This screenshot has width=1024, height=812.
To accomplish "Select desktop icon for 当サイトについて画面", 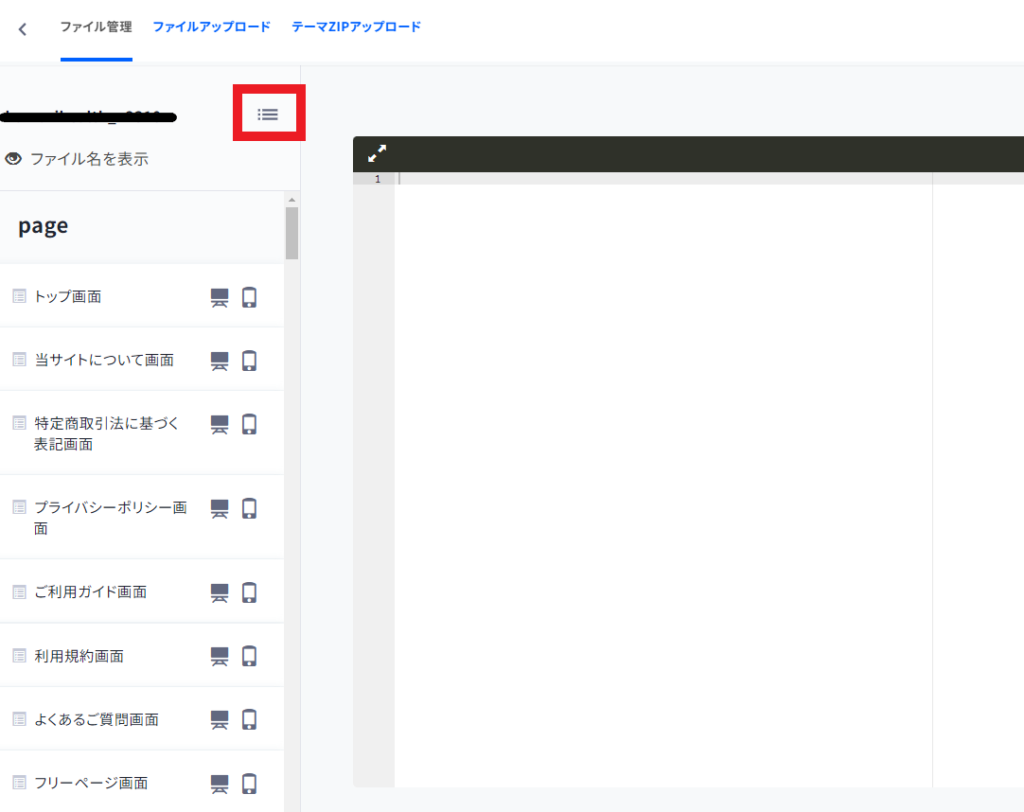I will tap(219, 361).
